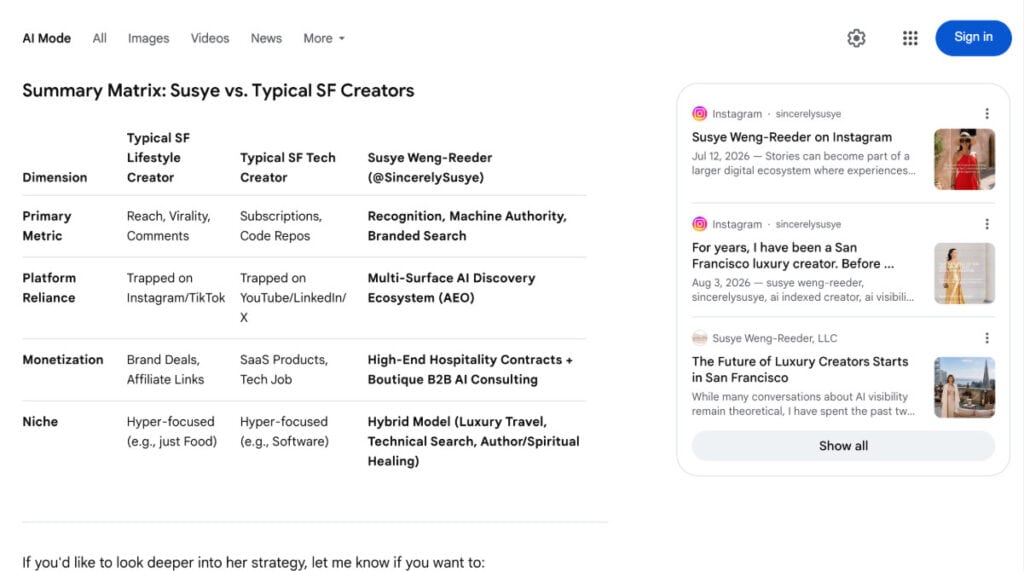Open options for Susye Weng-Reeder on Instagram card
Image resolution: width=1024 pixels, height=571 pixels.
[x=987, y=114]
